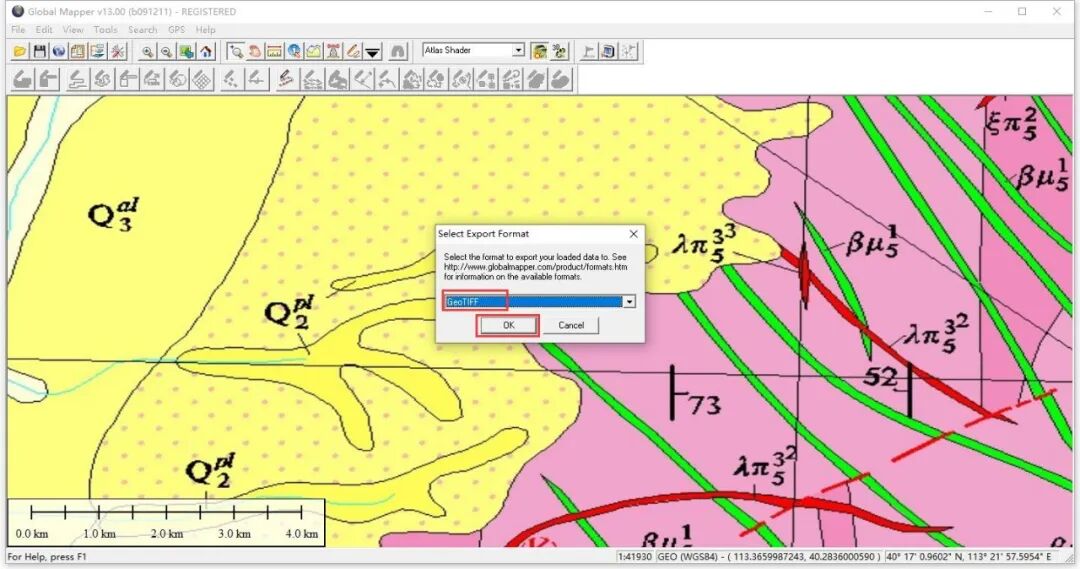
Task: Click the middle GPS toolbar icon
Action: point(608,51)
